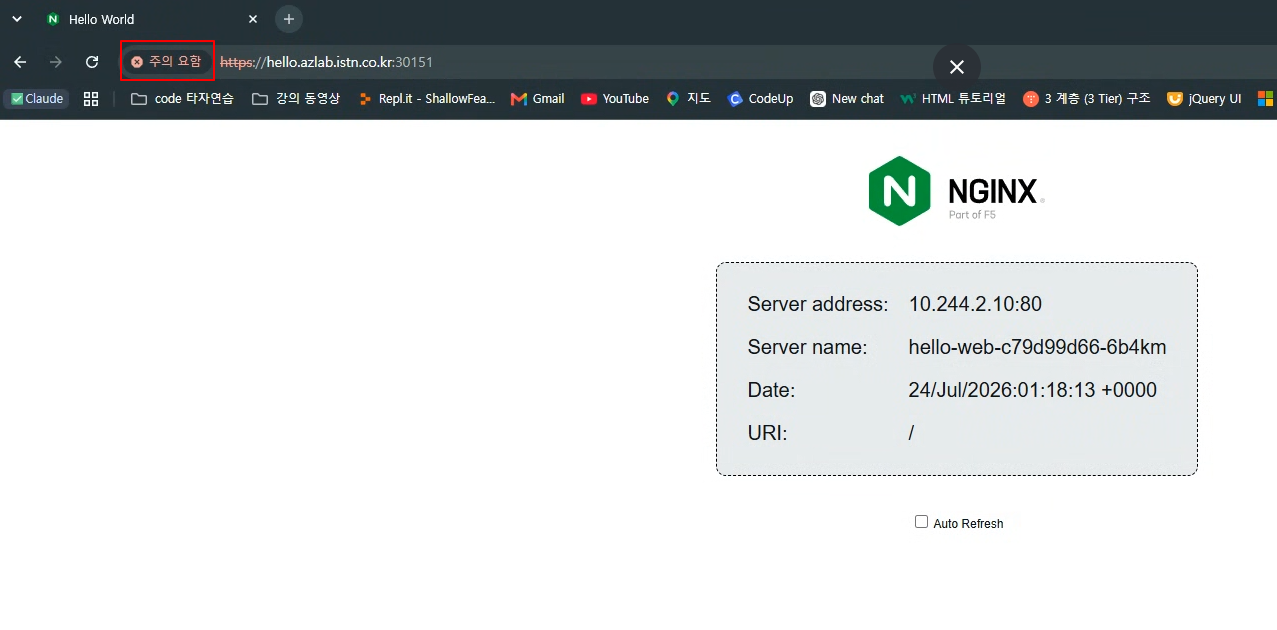Click the Part of F5 text

pyautogui.click(x=972, y=215)
